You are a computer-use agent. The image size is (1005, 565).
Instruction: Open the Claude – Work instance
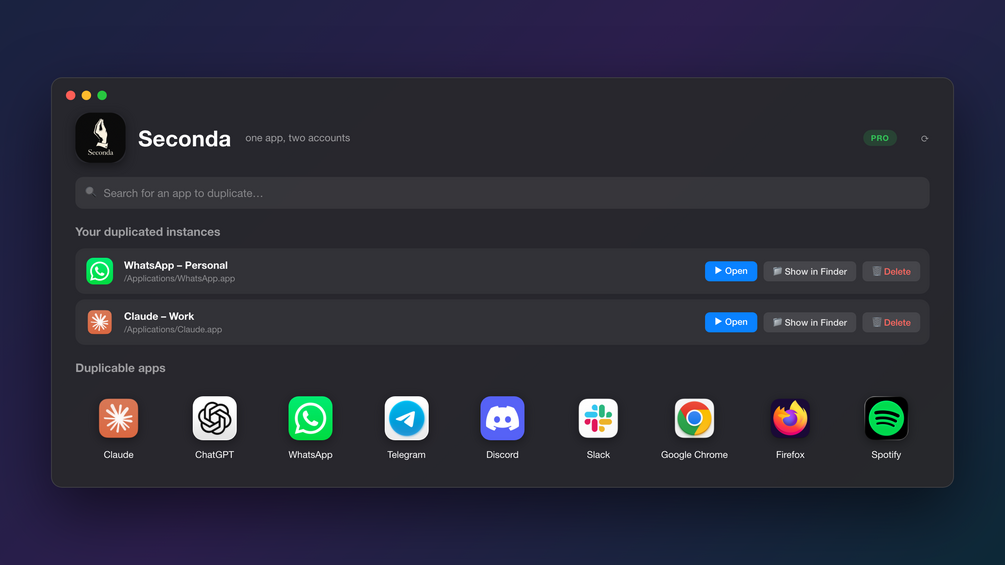[x=731, y=322]
